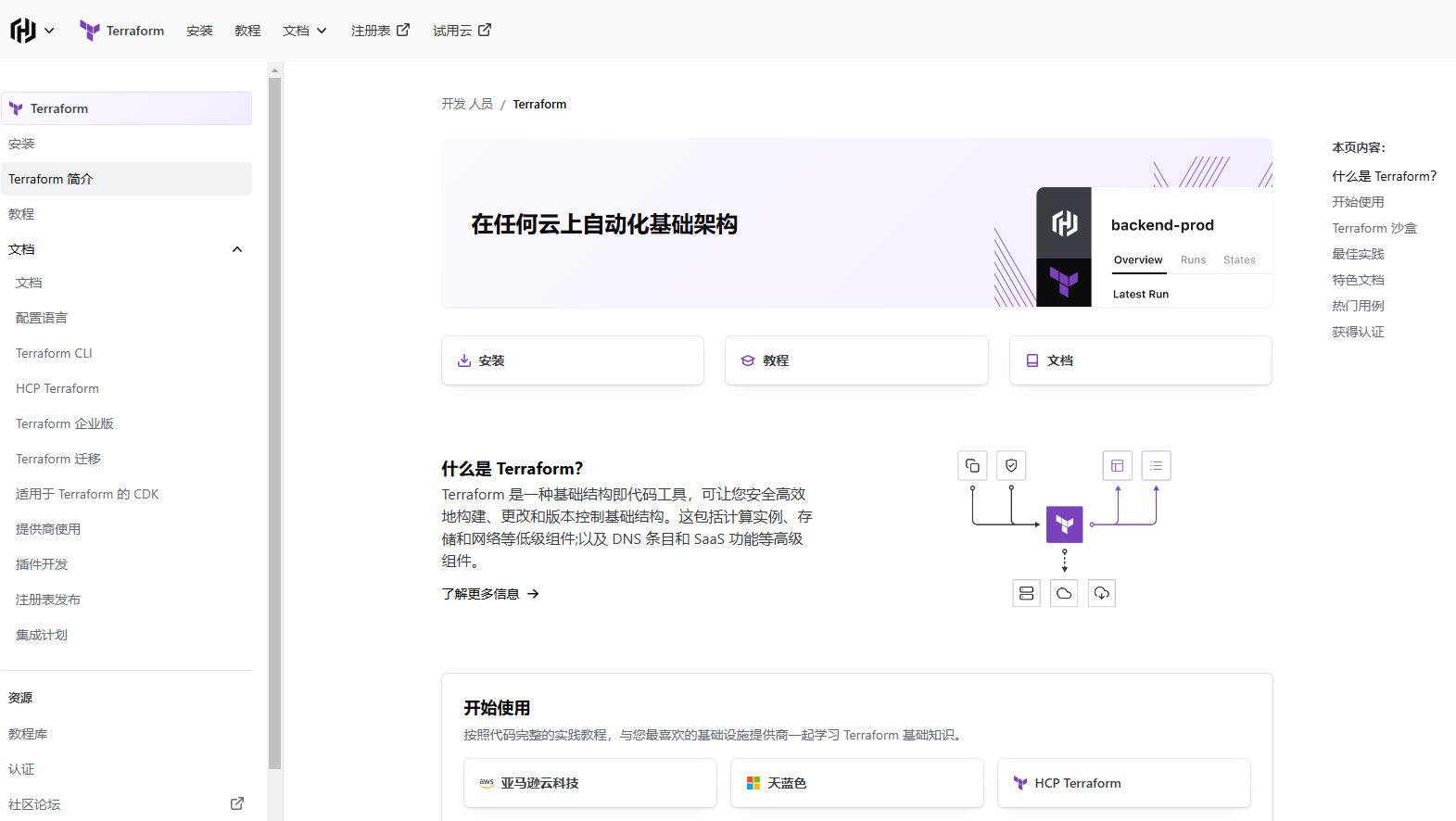Click the cloud icon in diagram
Screen dimensions: 1456x821
click(1064, 593)
